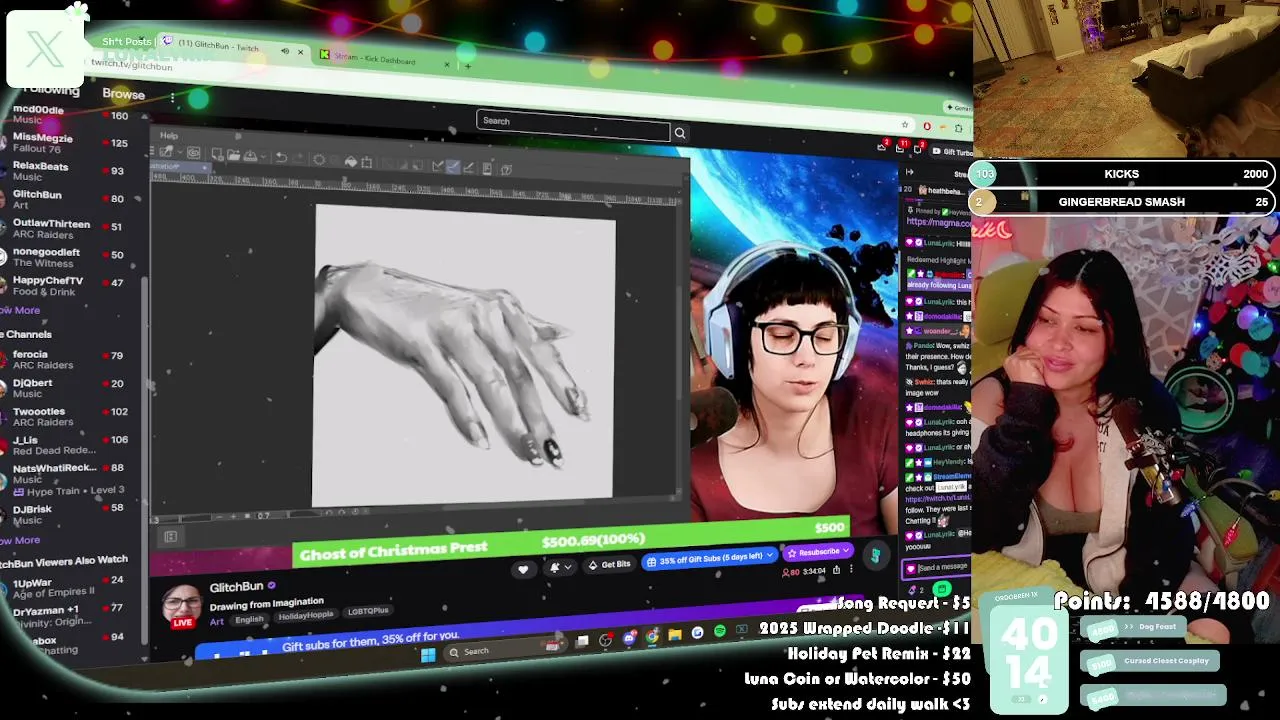Open the Opera extension icon in browser toolbar
Viewport: 1280px width, 720px height.
click(x=927, y=126)
